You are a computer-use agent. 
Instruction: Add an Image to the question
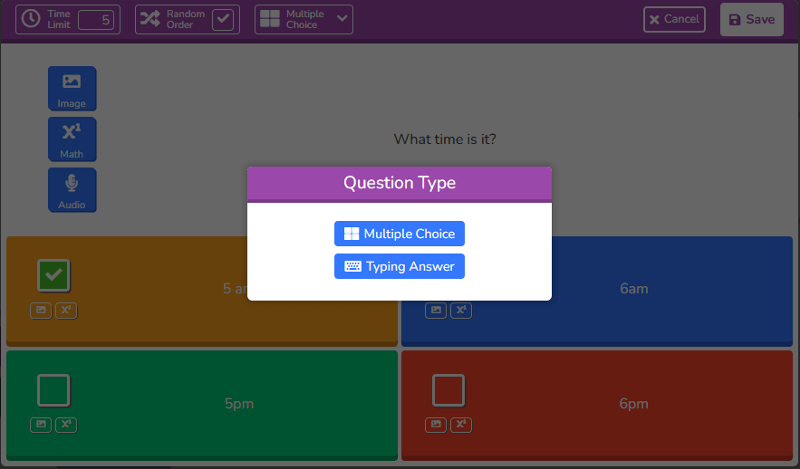click(72, 88)
